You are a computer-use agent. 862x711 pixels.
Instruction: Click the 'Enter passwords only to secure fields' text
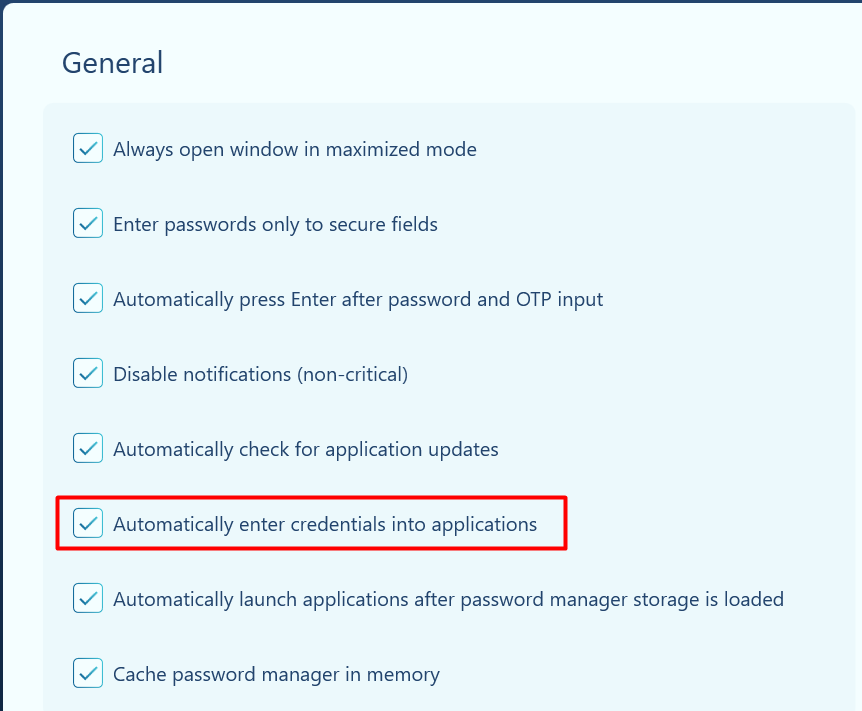(x=275, y=225)
